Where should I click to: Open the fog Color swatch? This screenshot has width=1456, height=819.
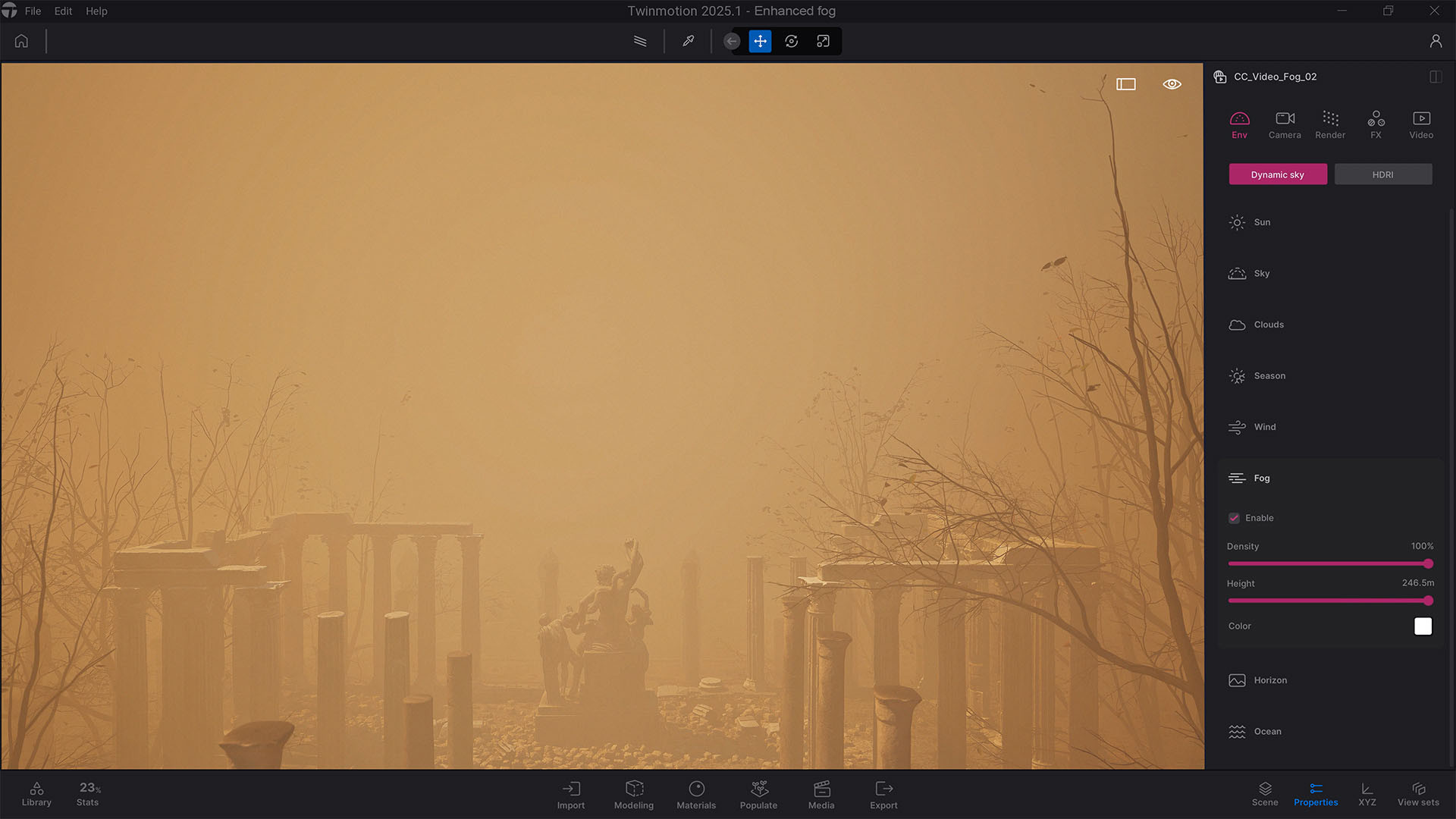1423,626
